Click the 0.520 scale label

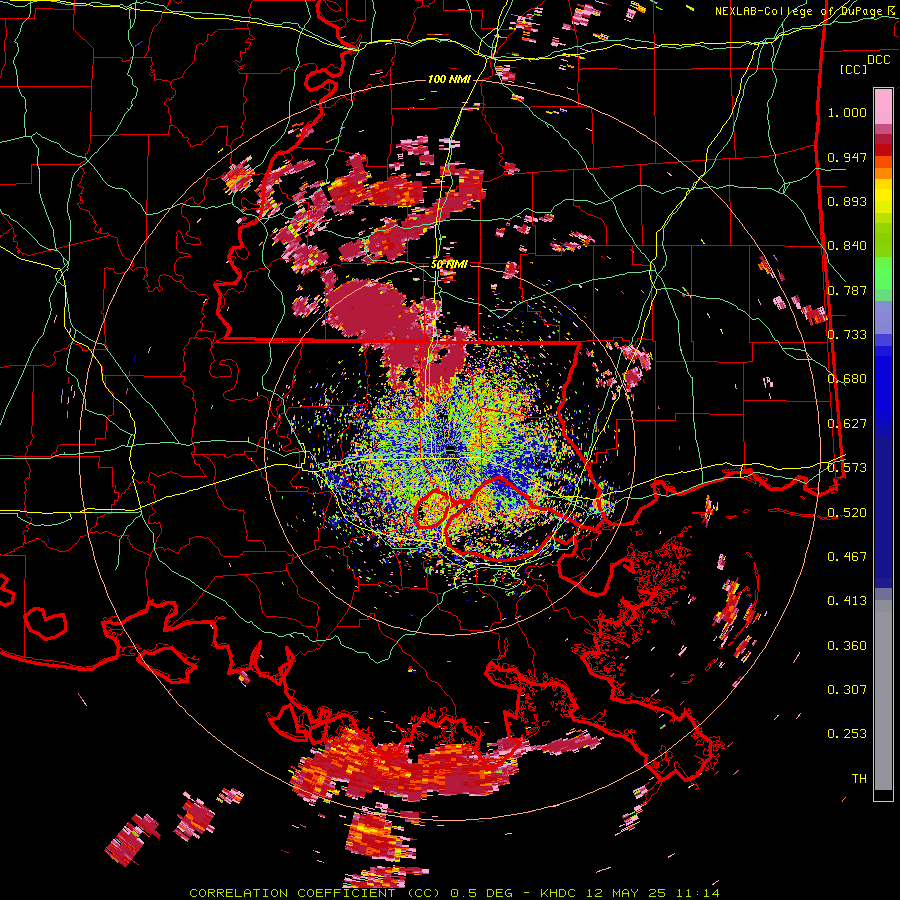tap(847, 513)
